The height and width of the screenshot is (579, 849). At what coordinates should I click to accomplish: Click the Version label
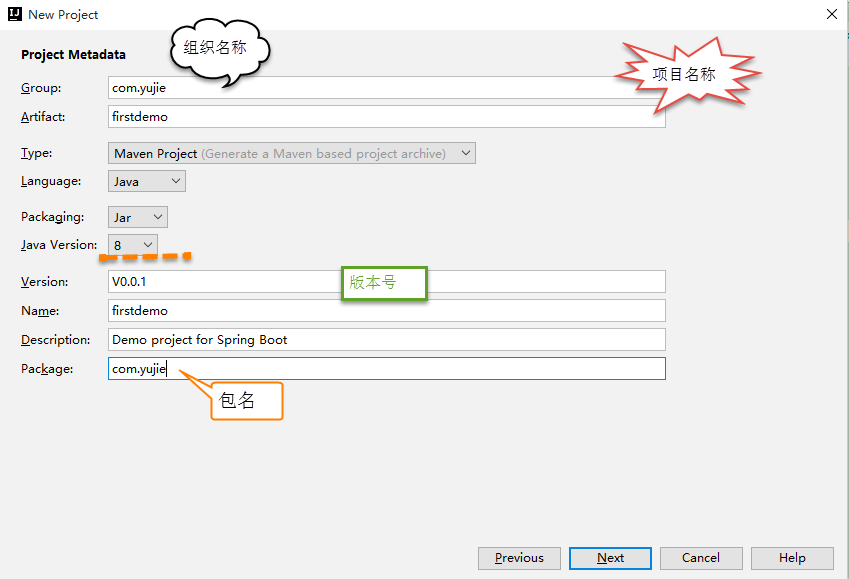(x=44, y=282)
